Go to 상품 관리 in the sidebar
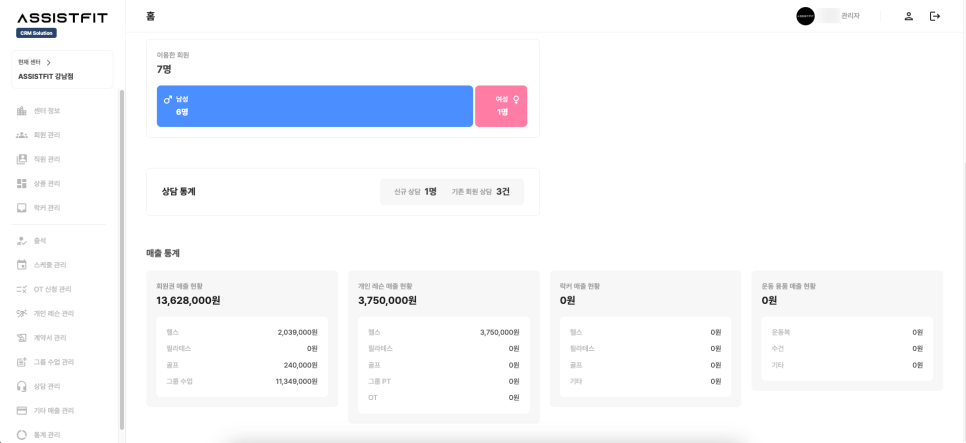This screenshot has height=443, width=966. click(47, 184)
